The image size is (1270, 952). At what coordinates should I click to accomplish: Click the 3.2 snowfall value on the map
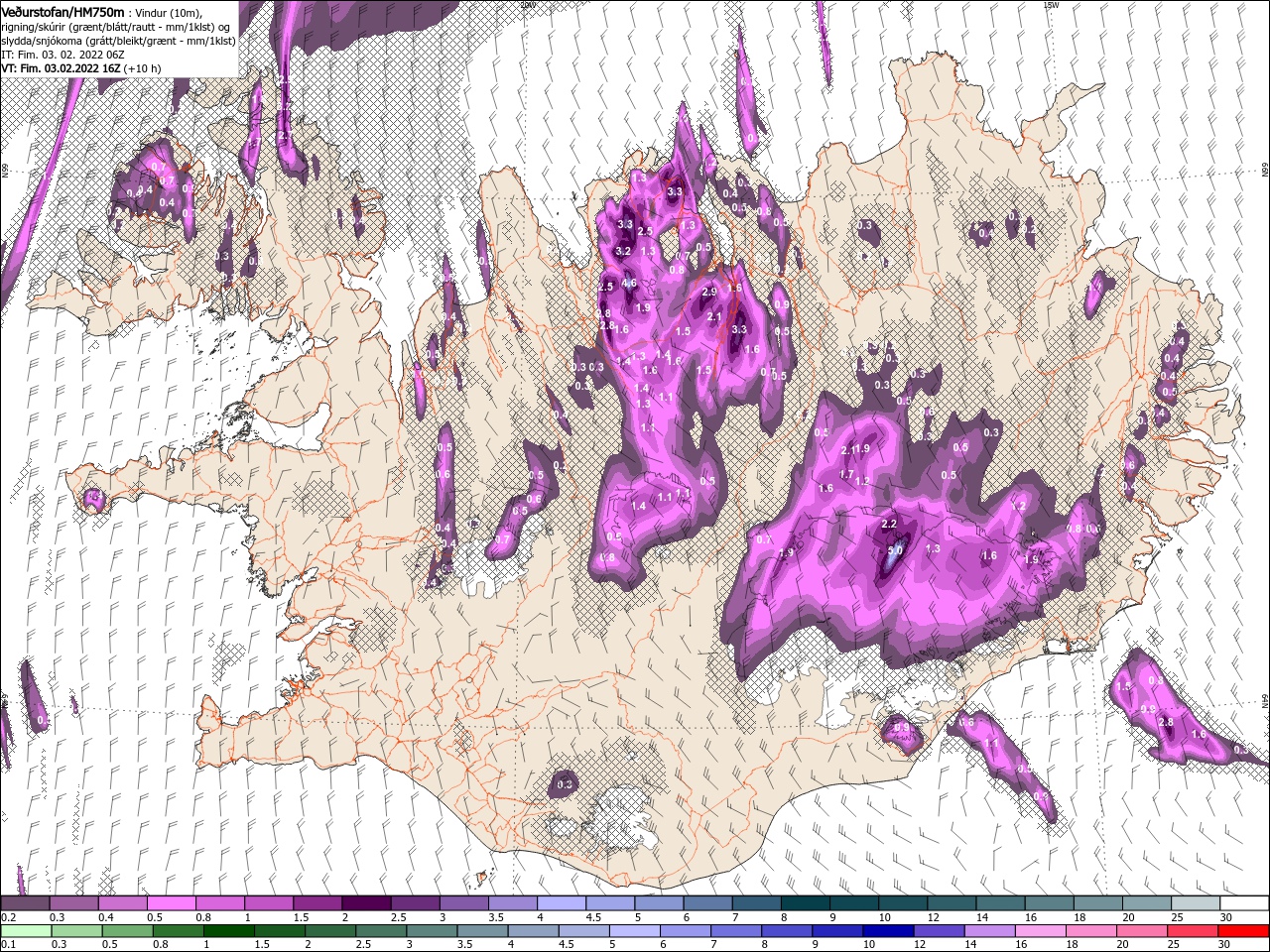click(x=623, y=252)
